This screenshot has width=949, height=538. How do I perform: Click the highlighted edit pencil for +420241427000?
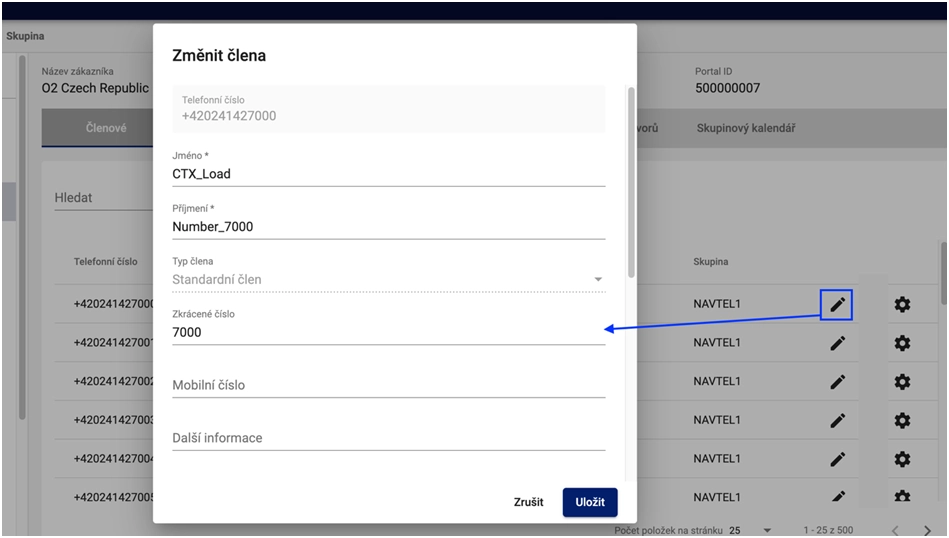(837, 304)
